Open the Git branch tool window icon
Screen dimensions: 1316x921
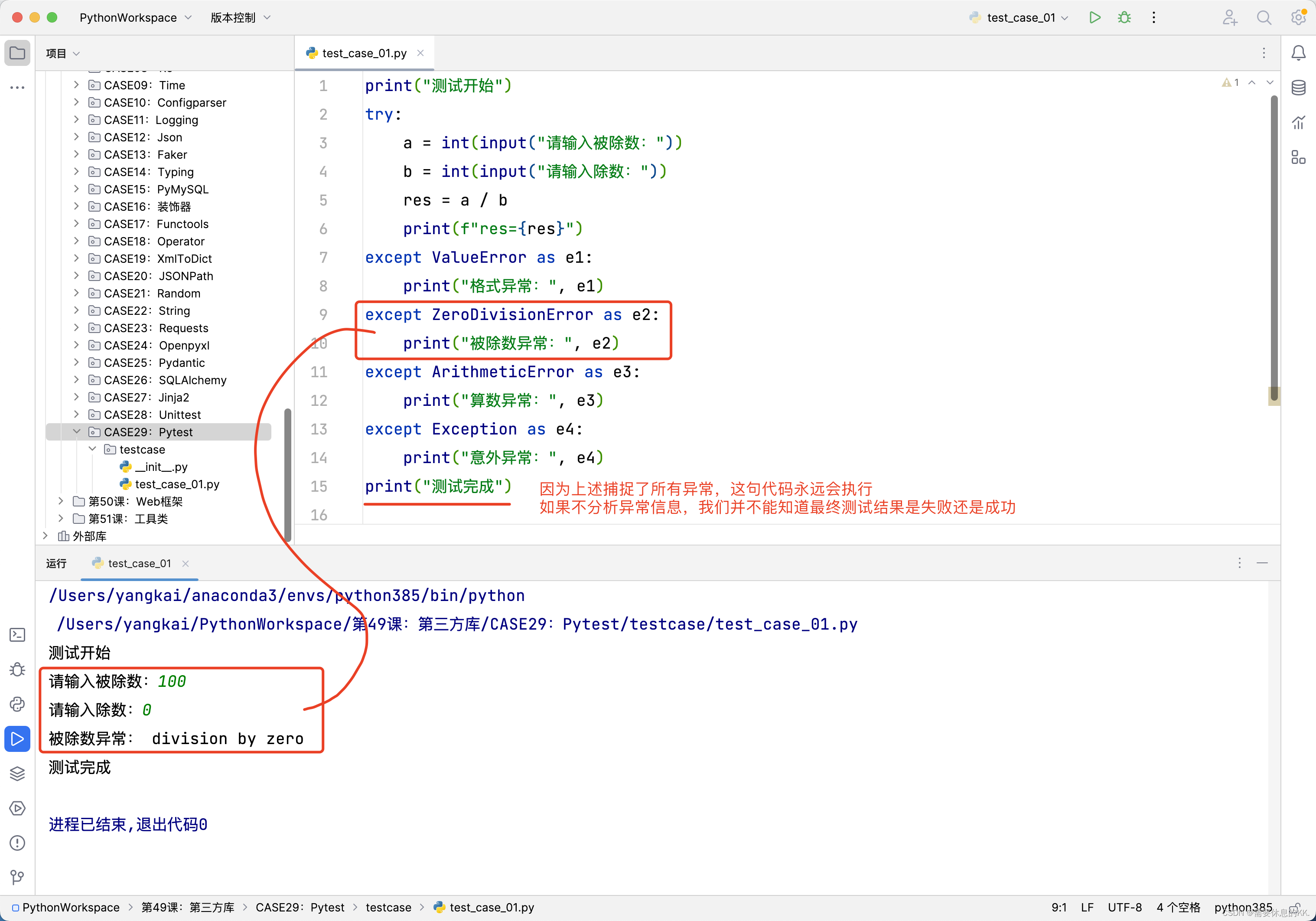(x=17, y=877)
